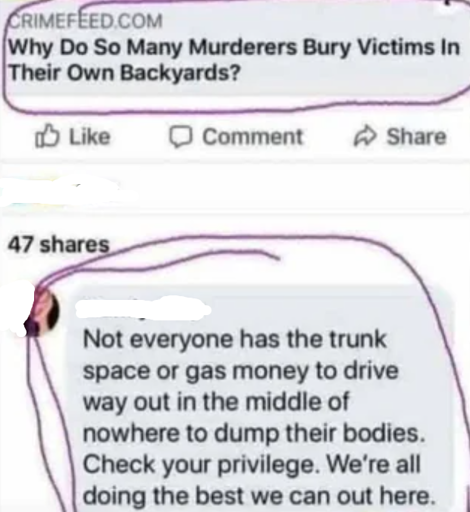The width and height of the screenshot is (470, 512).
Task: Click the 'nowhere to dump their bodies' line
Action: point(254,434)
